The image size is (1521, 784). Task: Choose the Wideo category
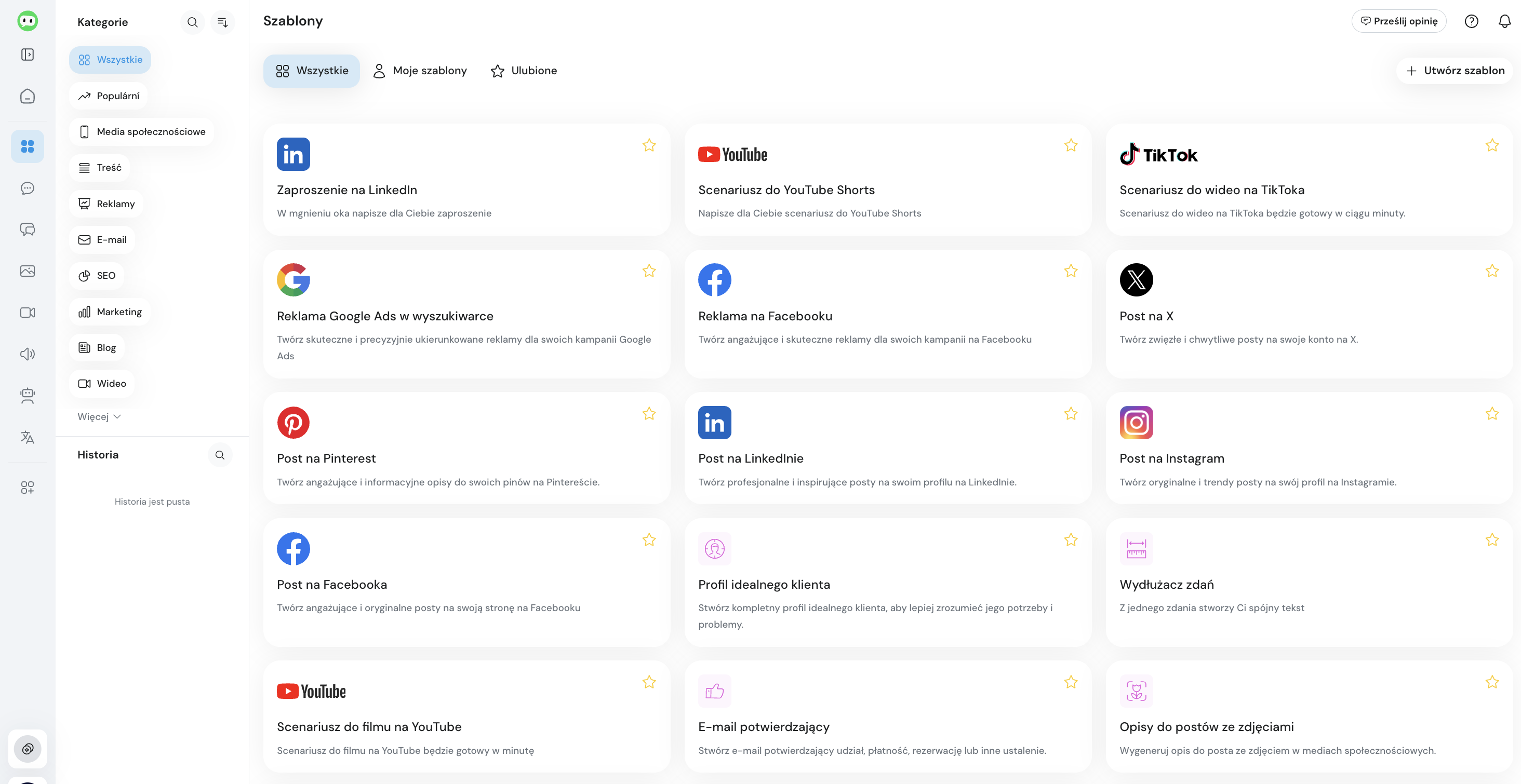[102, 384]
